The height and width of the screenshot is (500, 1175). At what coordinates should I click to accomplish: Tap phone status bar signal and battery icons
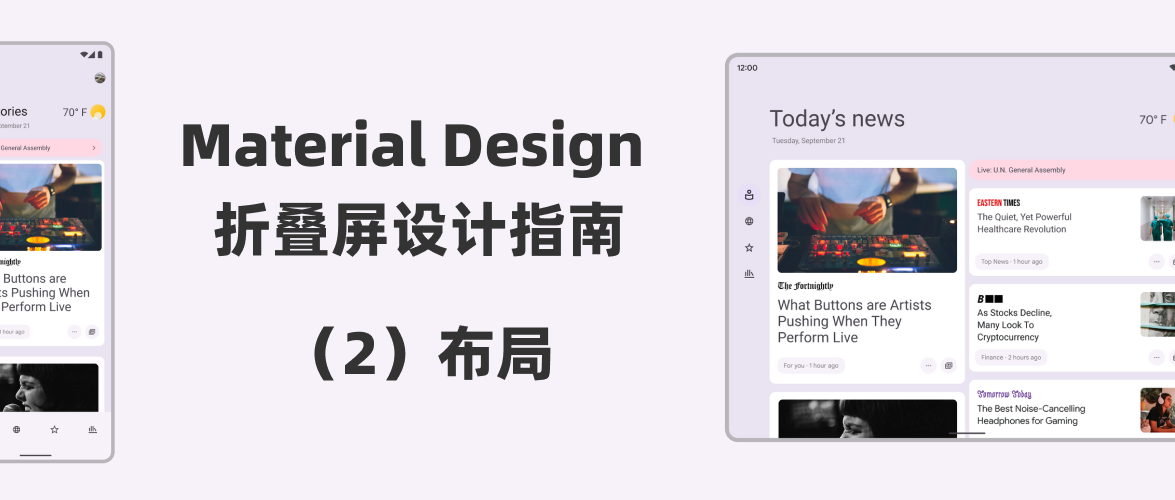click(92, 55)
